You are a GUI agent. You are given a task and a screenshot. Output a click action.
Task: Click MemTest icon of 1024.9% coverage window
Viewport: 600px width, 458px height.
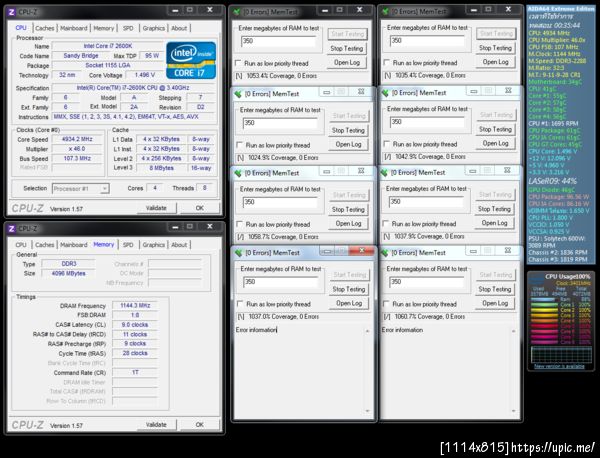pyautogui.click(x=238, y=94)
